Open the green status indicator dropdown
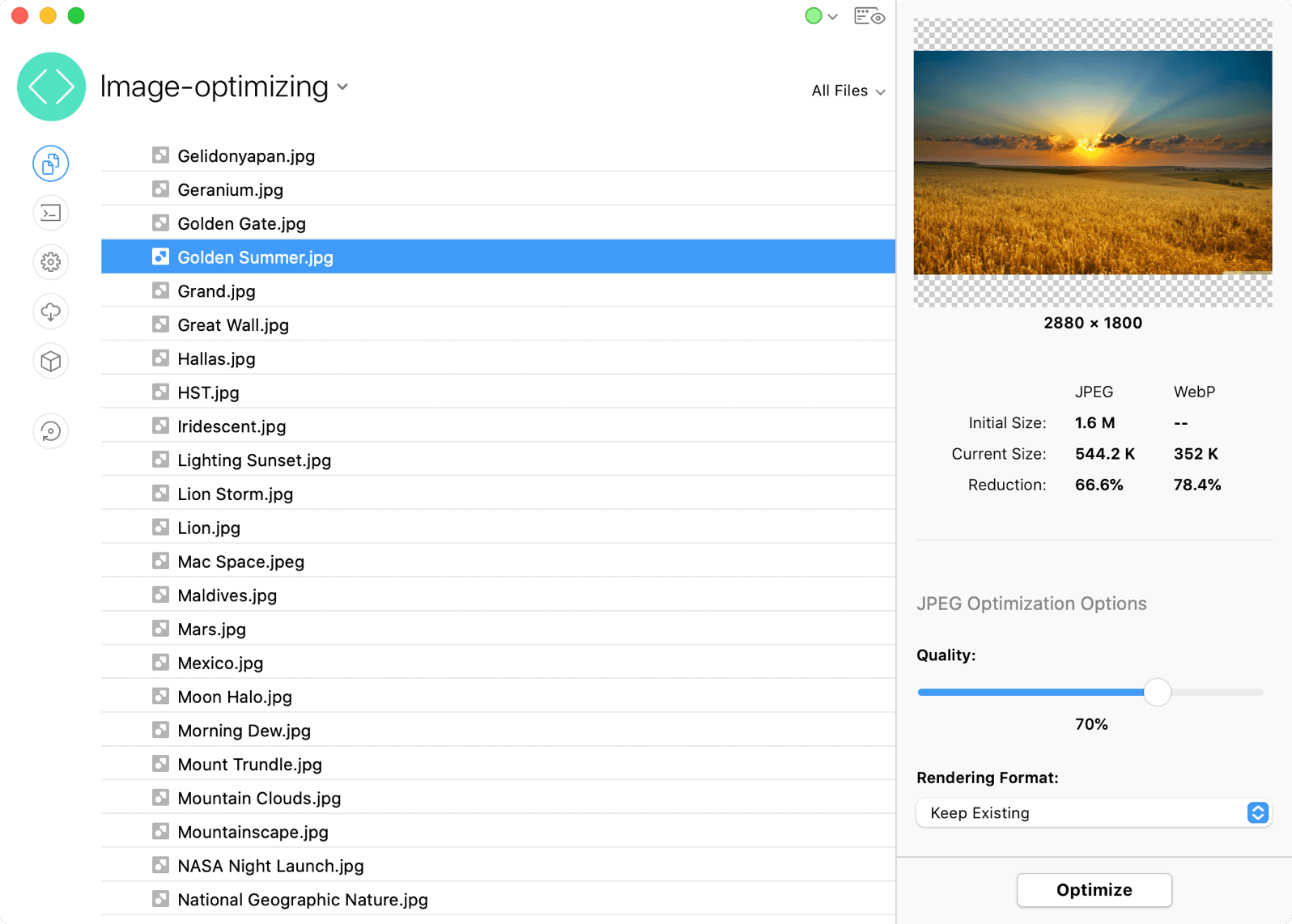The width and height of the screenshot is (1292, 924). (821, 16)
